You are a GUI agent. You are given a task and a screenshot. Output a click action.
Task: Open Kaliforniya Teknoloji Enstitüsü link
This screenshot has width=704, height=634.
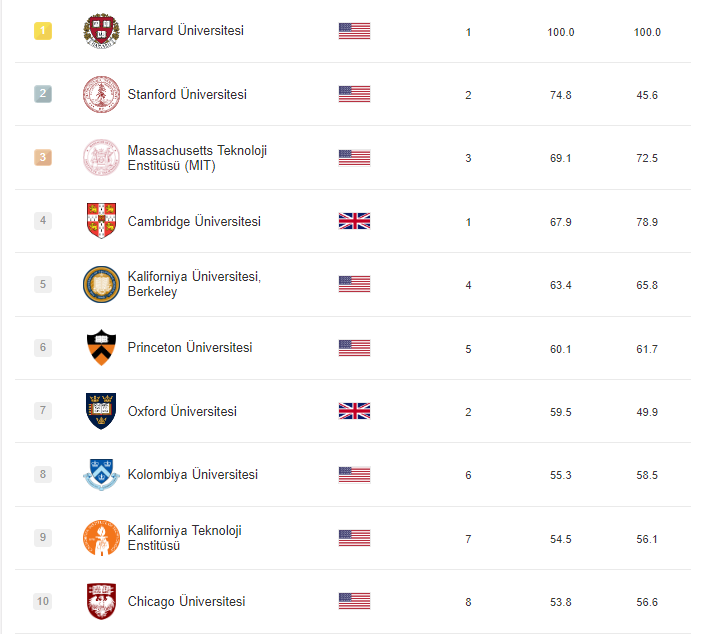coord(185,538)
